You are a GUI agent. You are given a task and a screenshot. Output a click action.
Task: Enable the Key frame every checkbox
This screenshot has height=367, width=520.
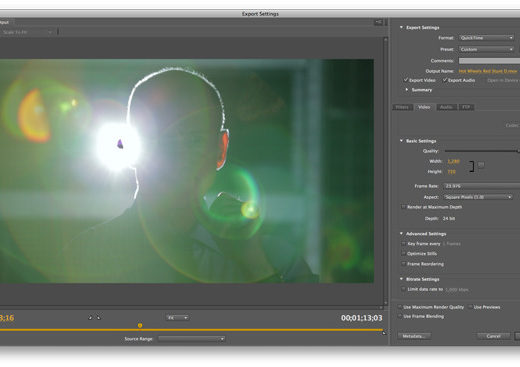click(x=403, y=244)
